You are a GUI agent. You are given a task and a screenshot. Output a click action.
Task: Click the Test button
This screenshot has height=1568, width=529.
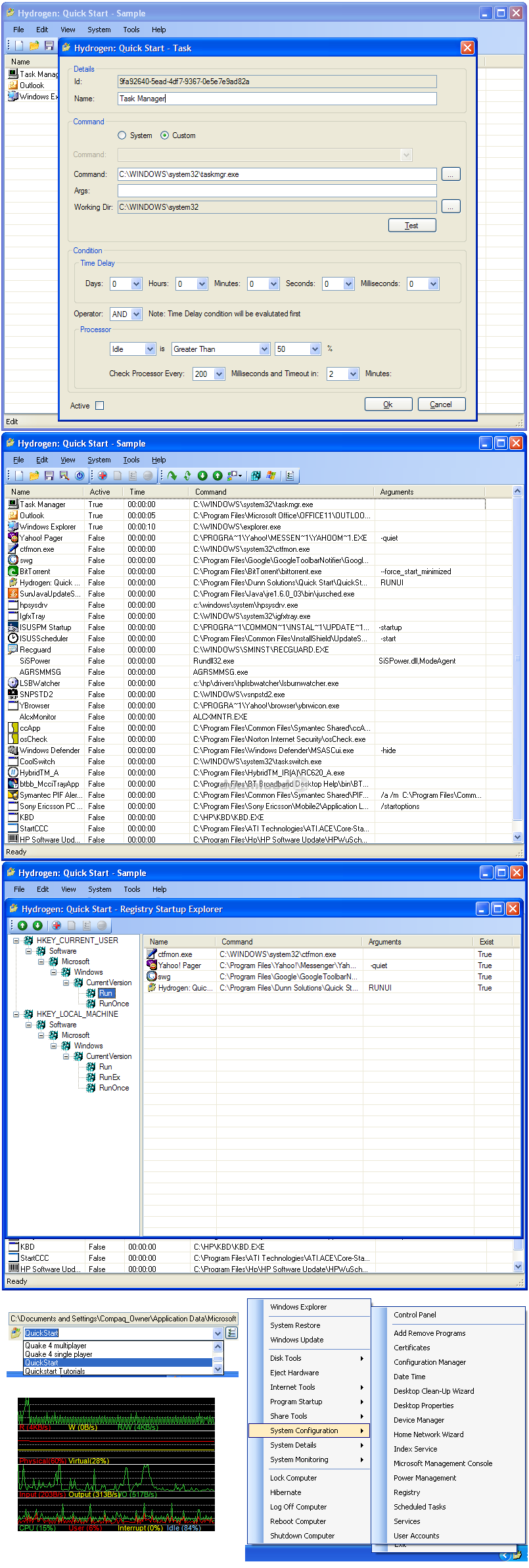point(411,226)
